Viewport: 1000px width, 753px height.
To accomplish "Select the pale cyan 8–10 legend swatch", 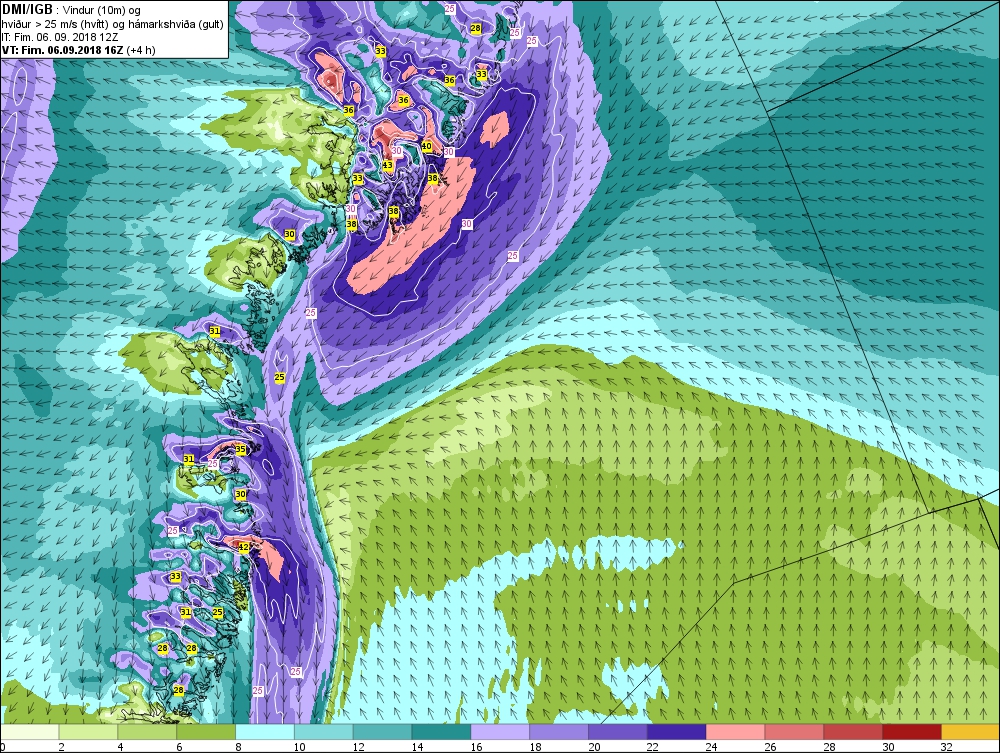I will (265, 732).
